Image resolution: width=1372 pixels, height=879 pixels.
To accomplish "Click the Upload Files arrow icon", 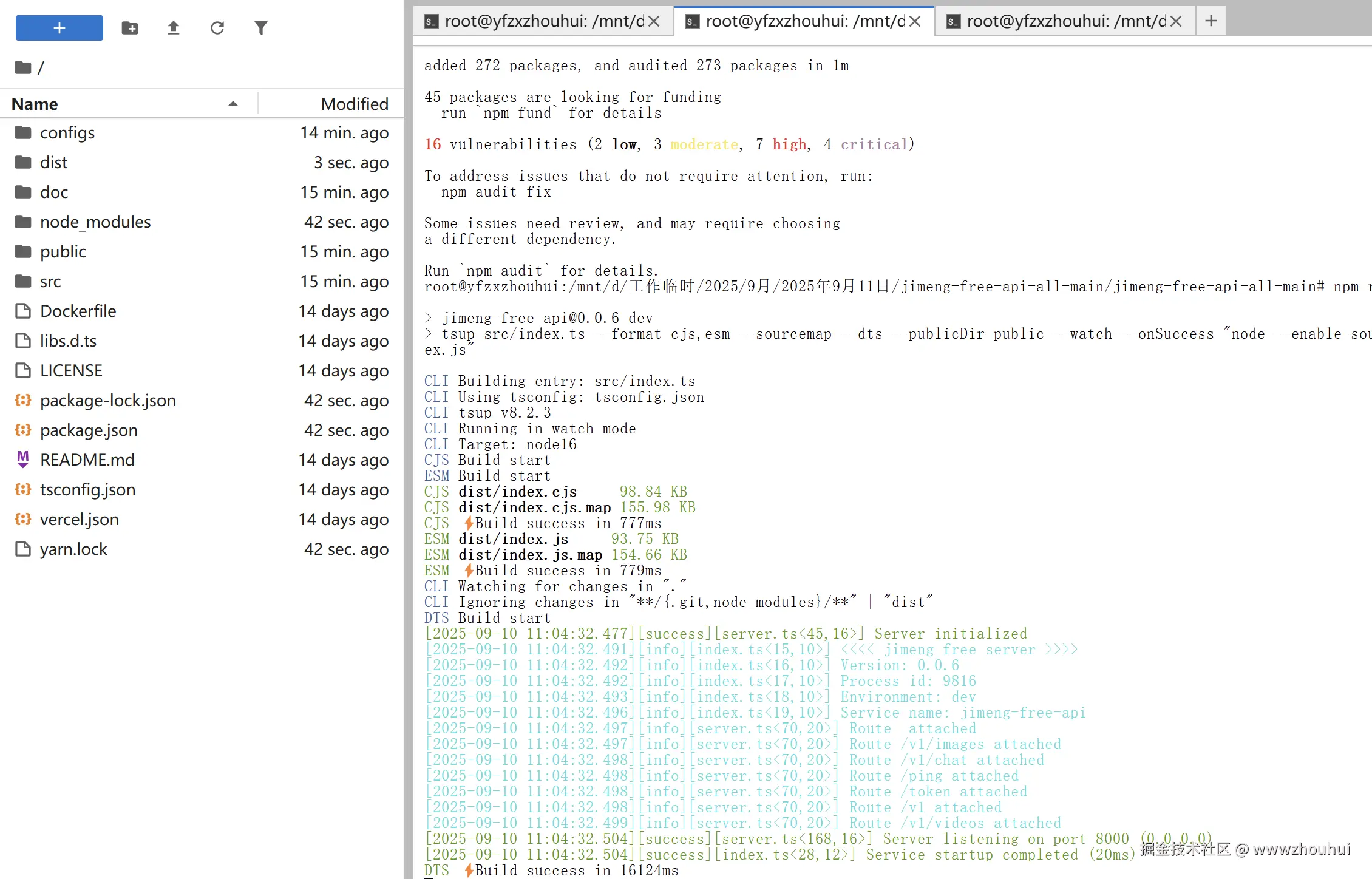I will coord(174,28).
